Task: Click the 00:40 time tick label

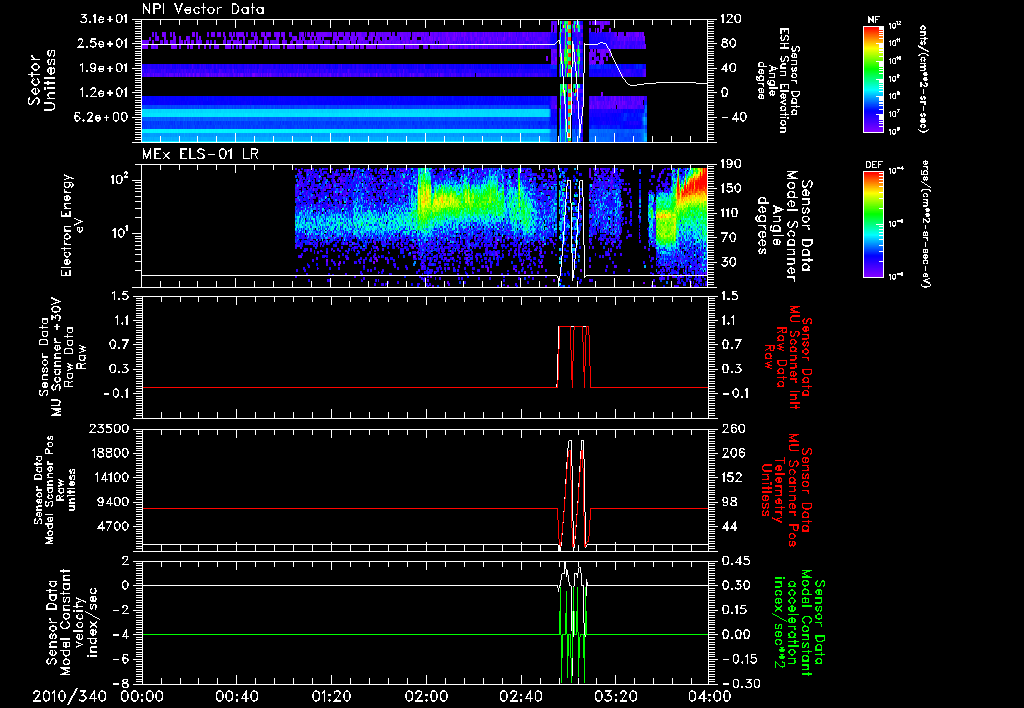Action: pos(236,696)
